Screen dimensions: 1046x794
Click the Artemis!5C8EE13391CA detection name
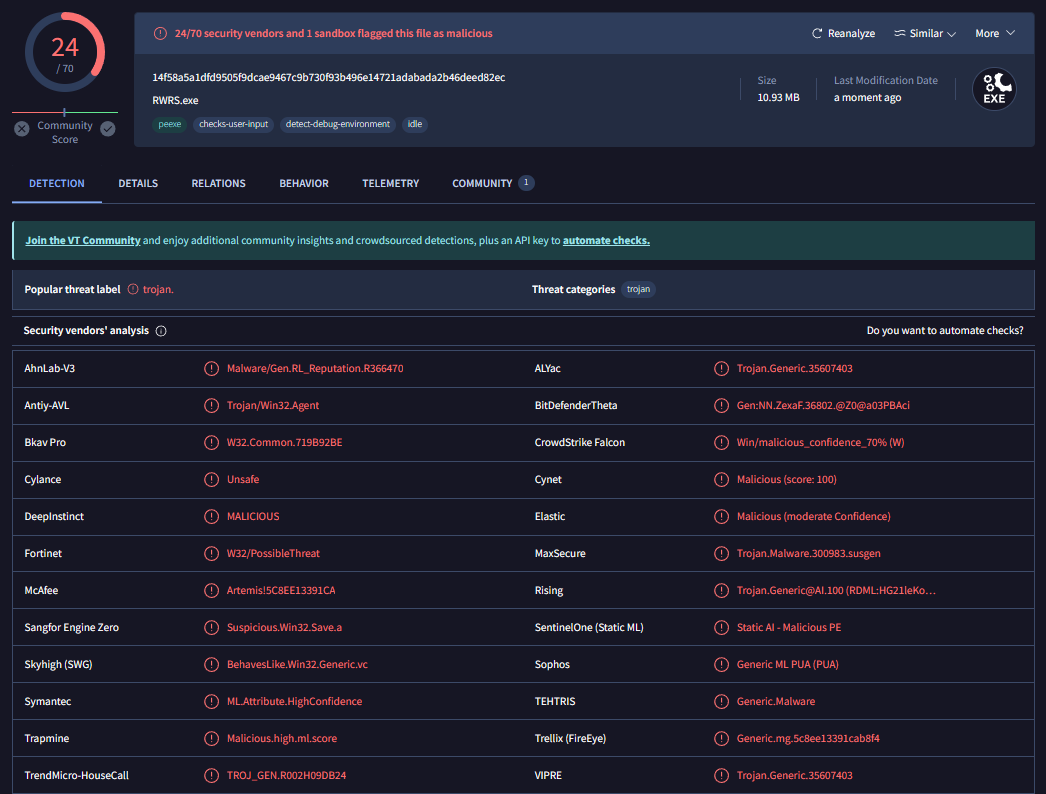pos(281,590)
